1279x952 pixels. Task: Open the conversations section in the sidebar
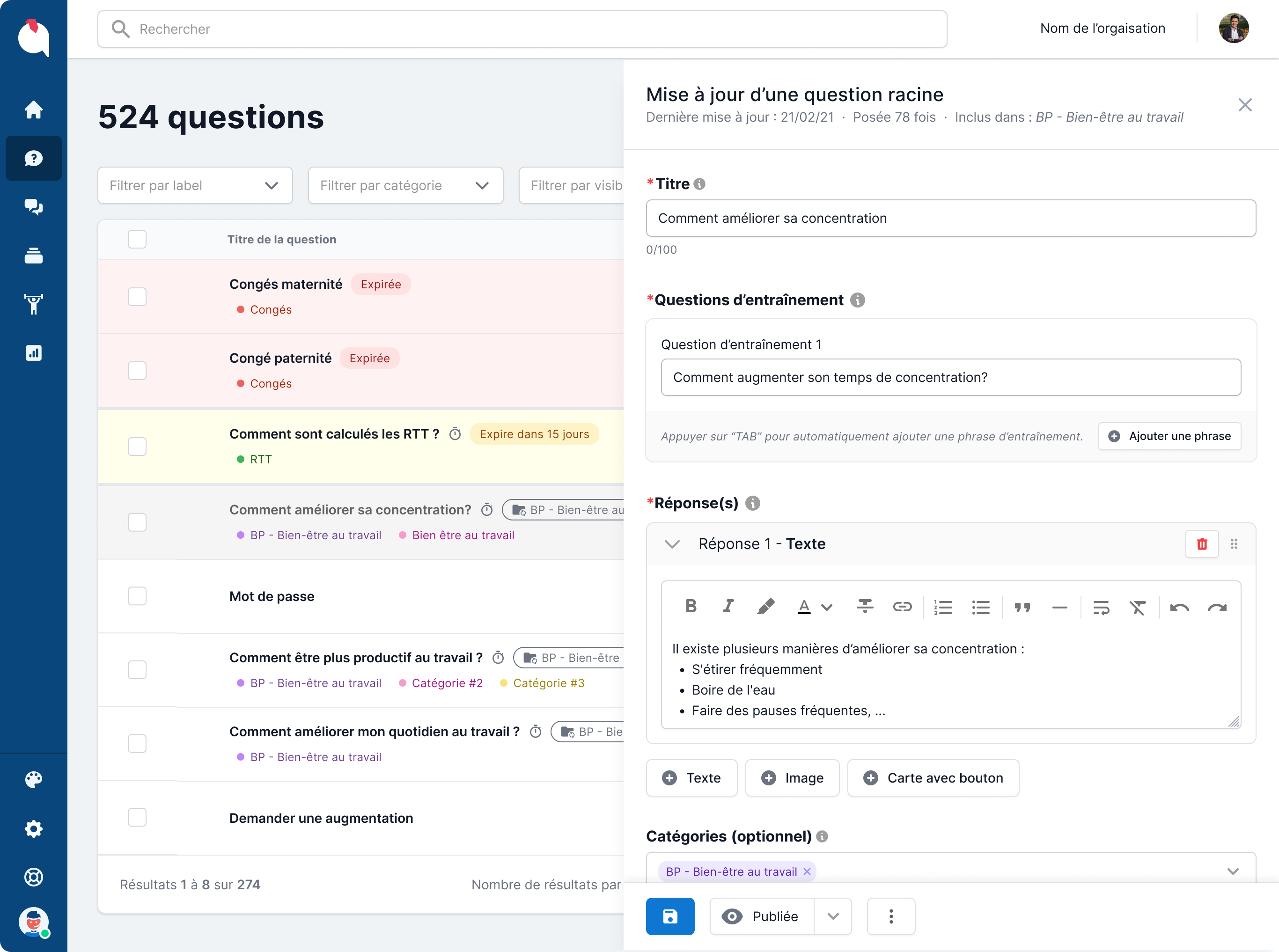(x=33, y=207)
